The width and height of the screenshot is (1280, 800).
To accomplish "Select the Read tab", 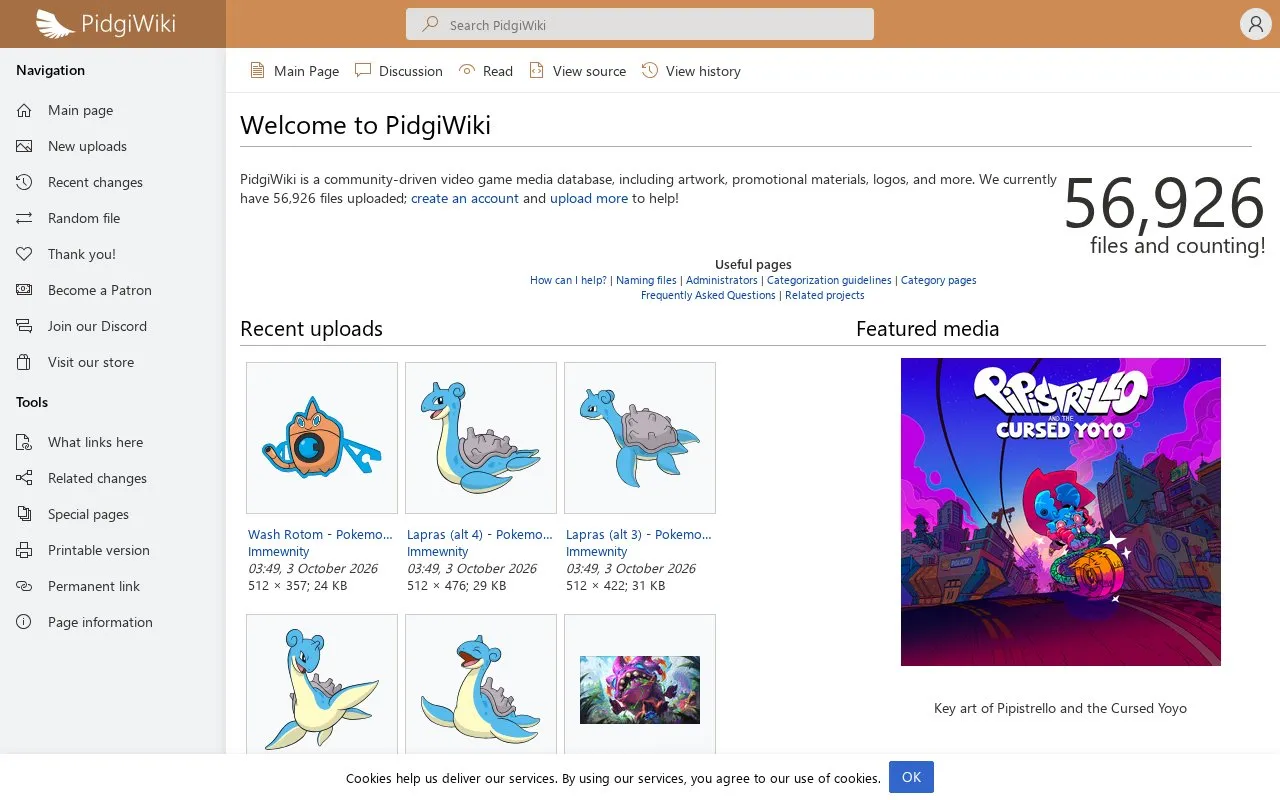I will point(486,71).
